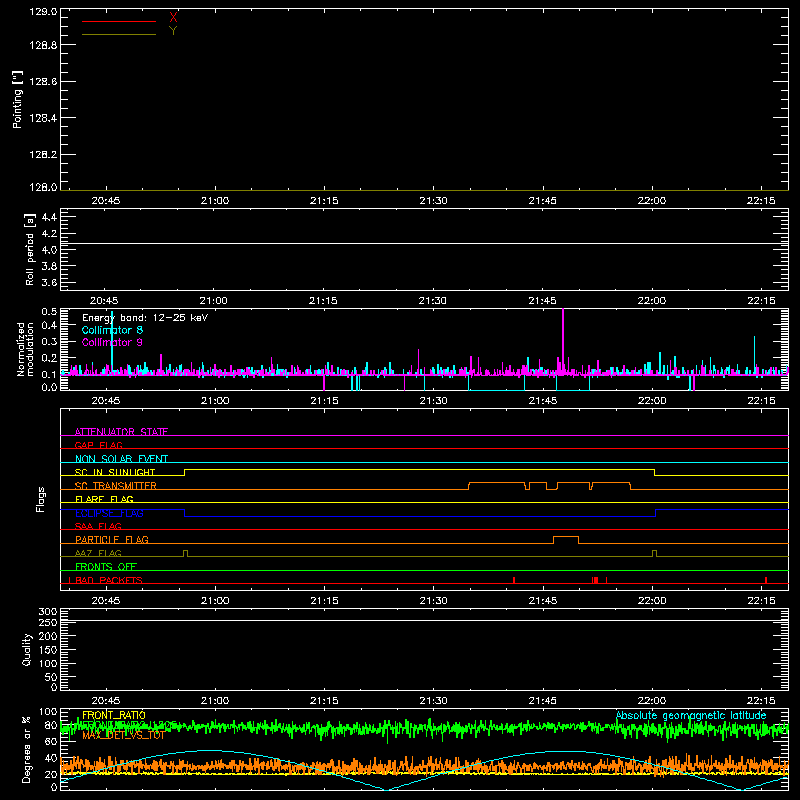Click the white quality trace line
The height and width of the screenshot is (800, 800).
424,620
